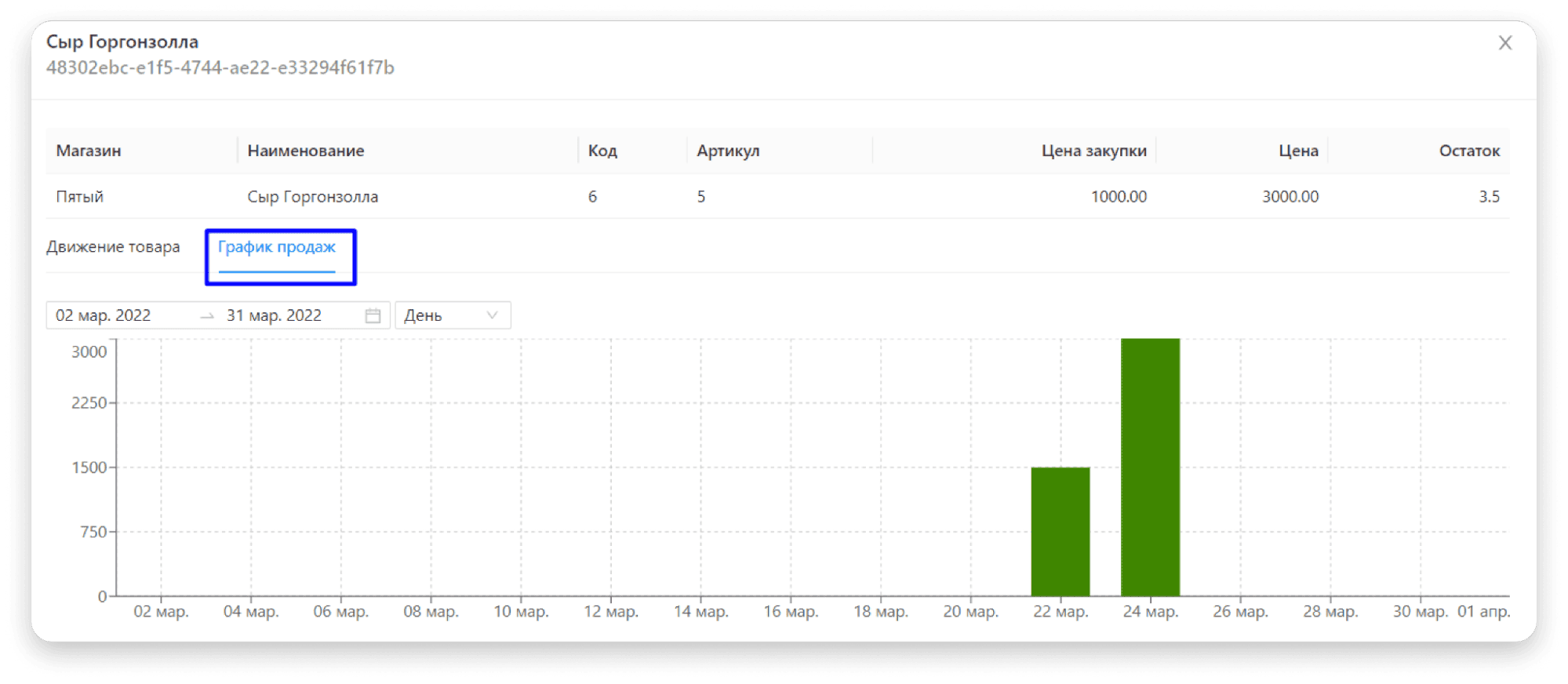Close the Сыр Горгонзолла dialog
This screenshot has width=1568, height=684.
click(x=1504, y=43)
